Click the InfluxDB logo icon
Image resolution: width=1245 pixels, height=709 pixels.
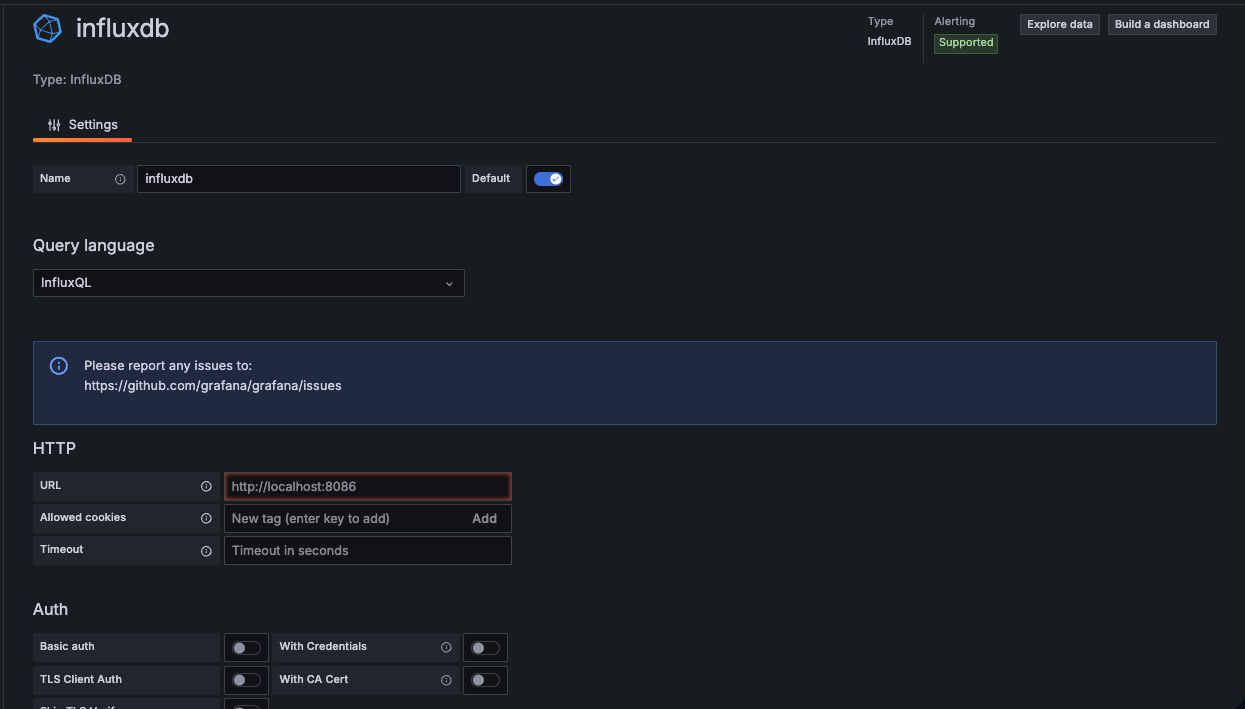click(x=48, y=29)
